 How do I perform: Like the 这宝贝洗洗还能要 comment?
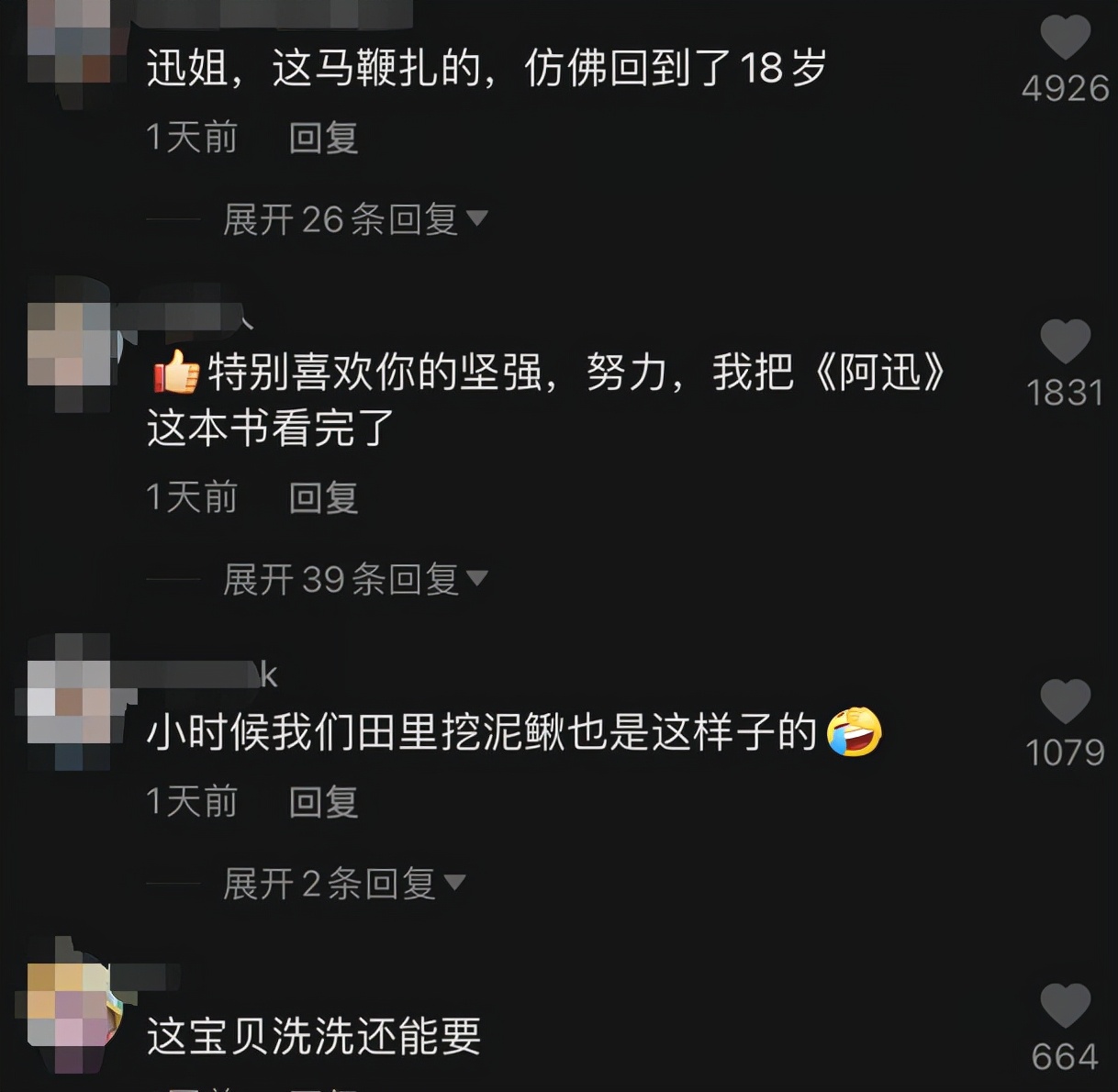1065,1006
